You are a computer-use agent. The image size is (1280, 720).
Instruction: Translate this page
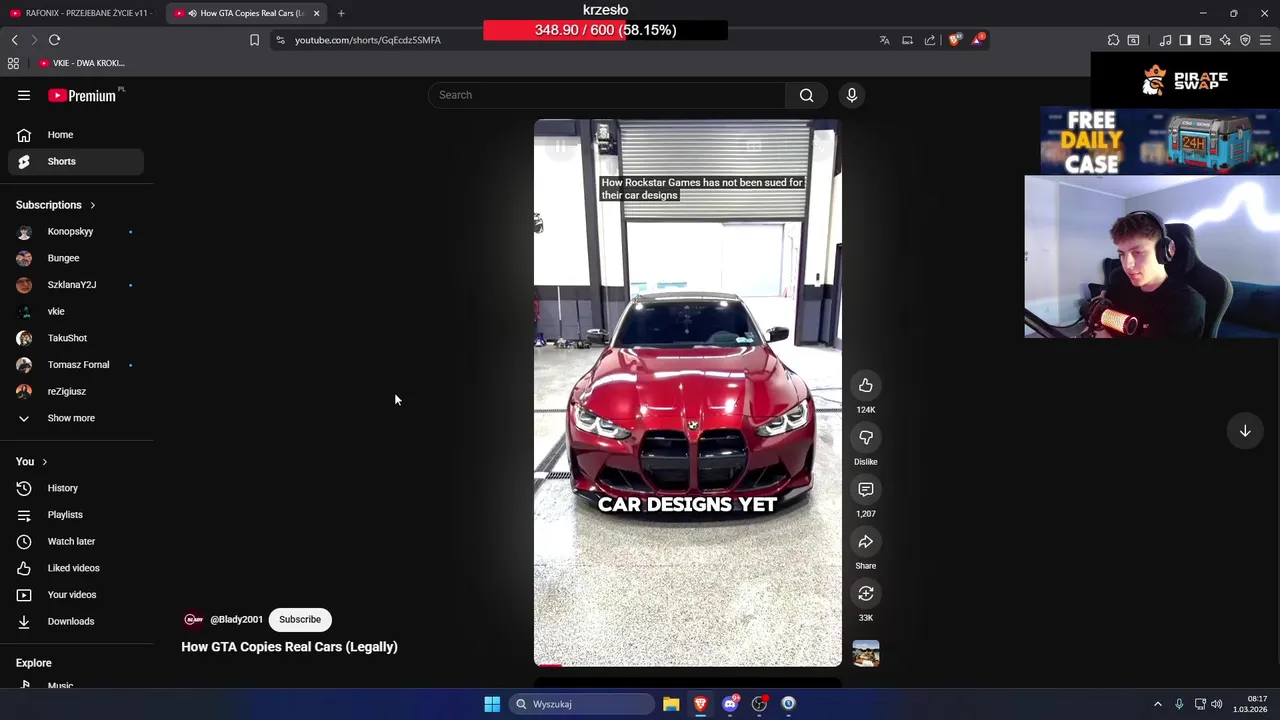884,40
